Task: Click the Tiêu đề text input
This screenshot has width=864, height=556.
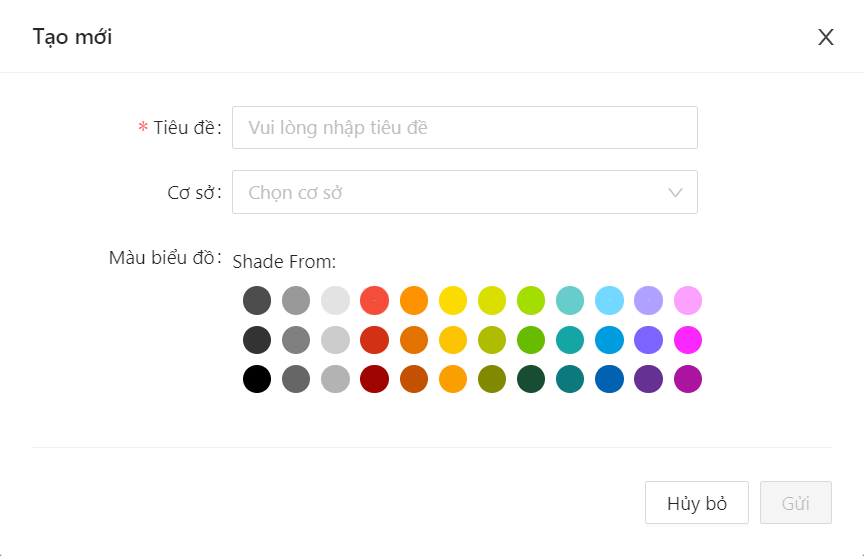Action: coord(464,128)
